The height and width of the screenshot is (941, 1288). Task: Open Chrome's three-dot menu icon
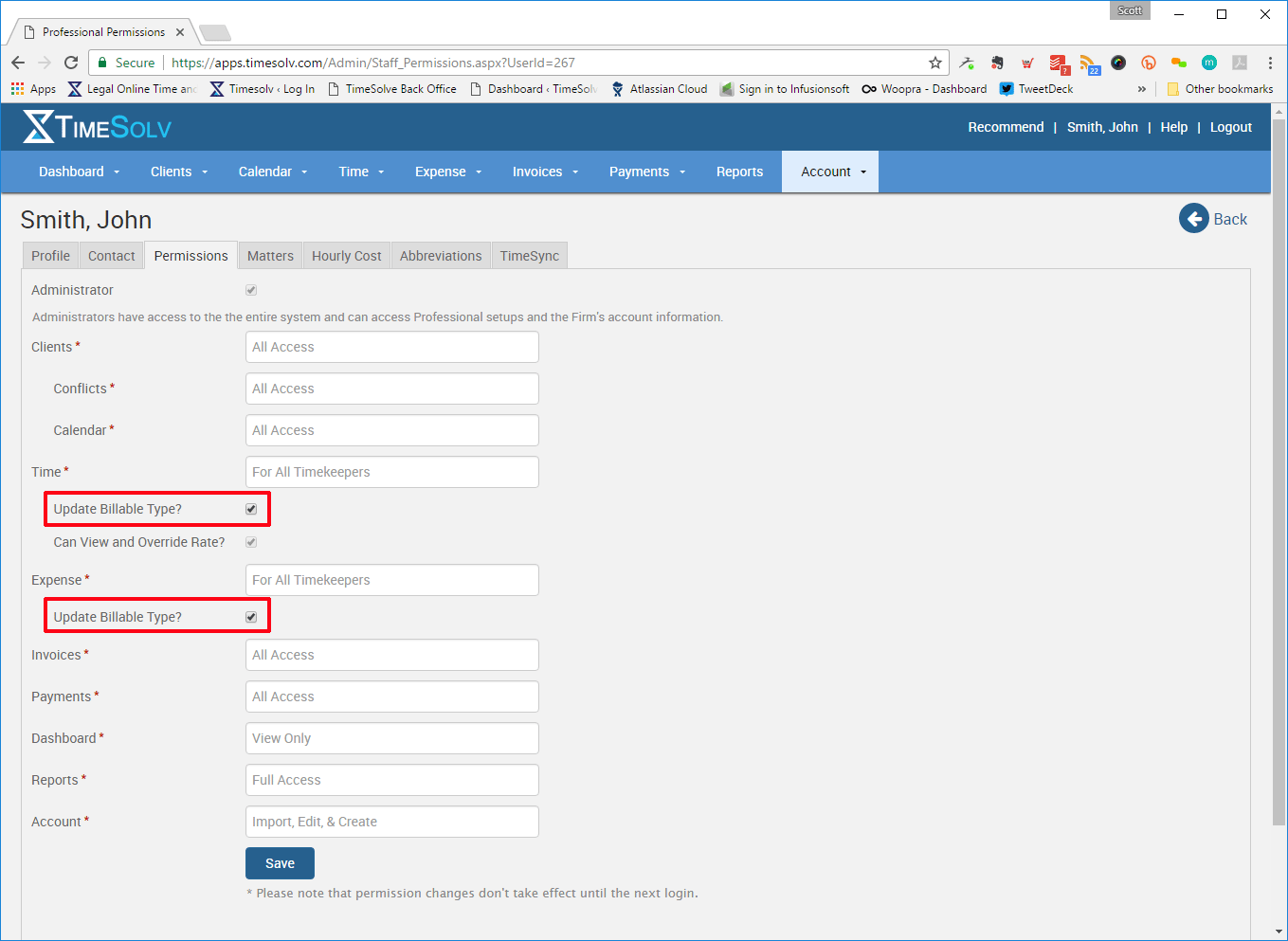click(x=1271, y=62)
